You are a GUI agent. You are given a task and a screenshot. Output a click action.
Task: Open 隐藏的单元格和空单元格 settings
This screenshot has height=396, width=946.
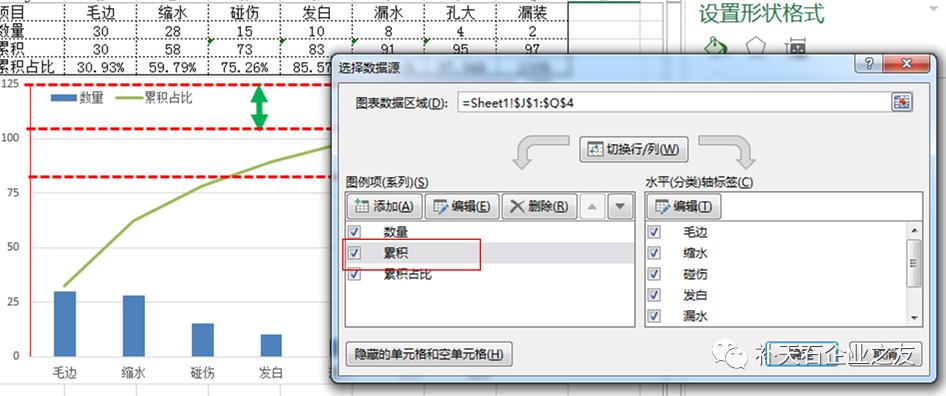click(x=429, y=354)
